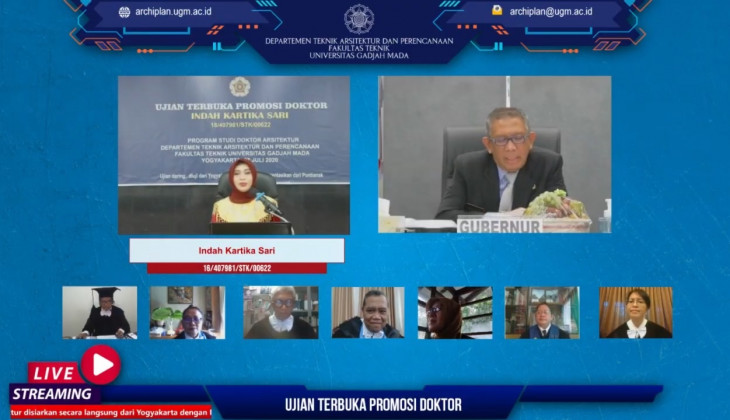Click the 'UNIVERSITAS GADJAH MADA' header line
This screenshot has width=730, height=420.
[x=359, y=56]
